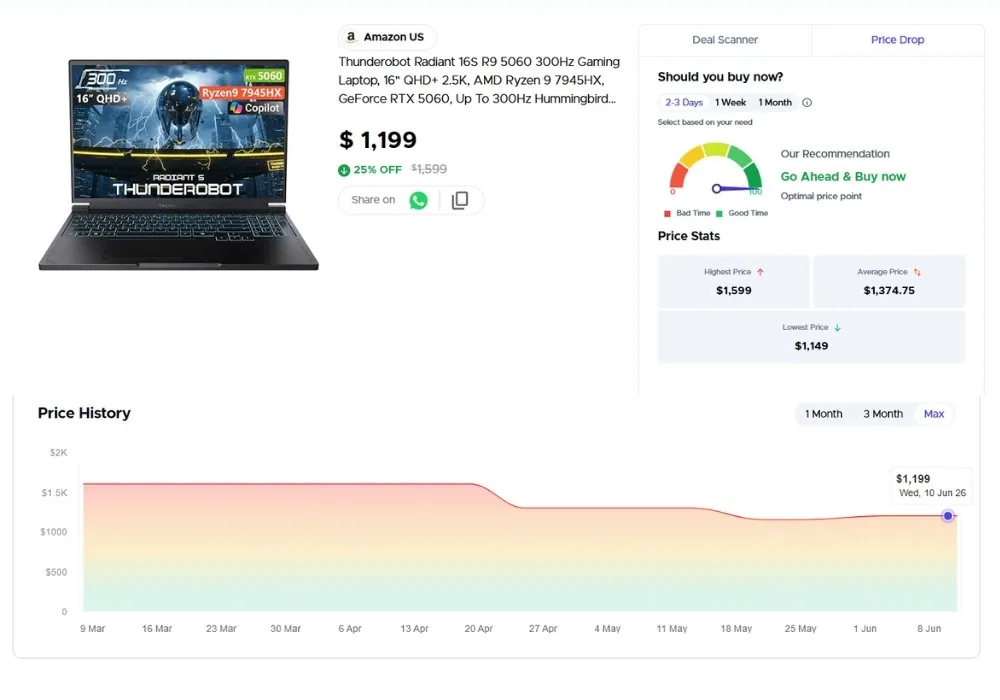1000x700 pixels.
Task: Click the Lowest Price $1,149 card
Action: point(811,337)
